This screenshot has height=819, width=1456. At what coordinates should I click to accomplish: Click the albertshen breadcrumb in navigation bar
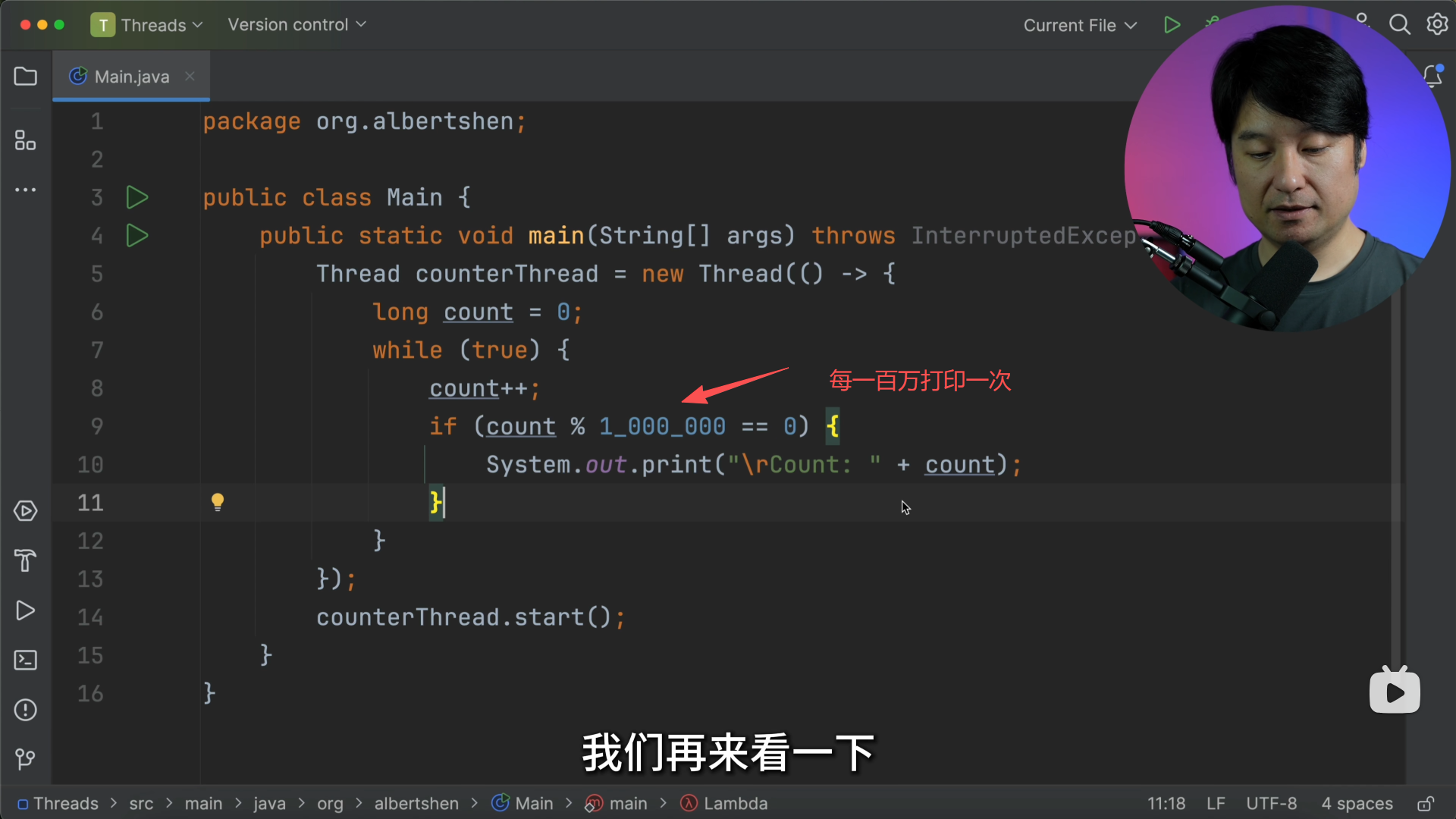click(x=416, y=804)
